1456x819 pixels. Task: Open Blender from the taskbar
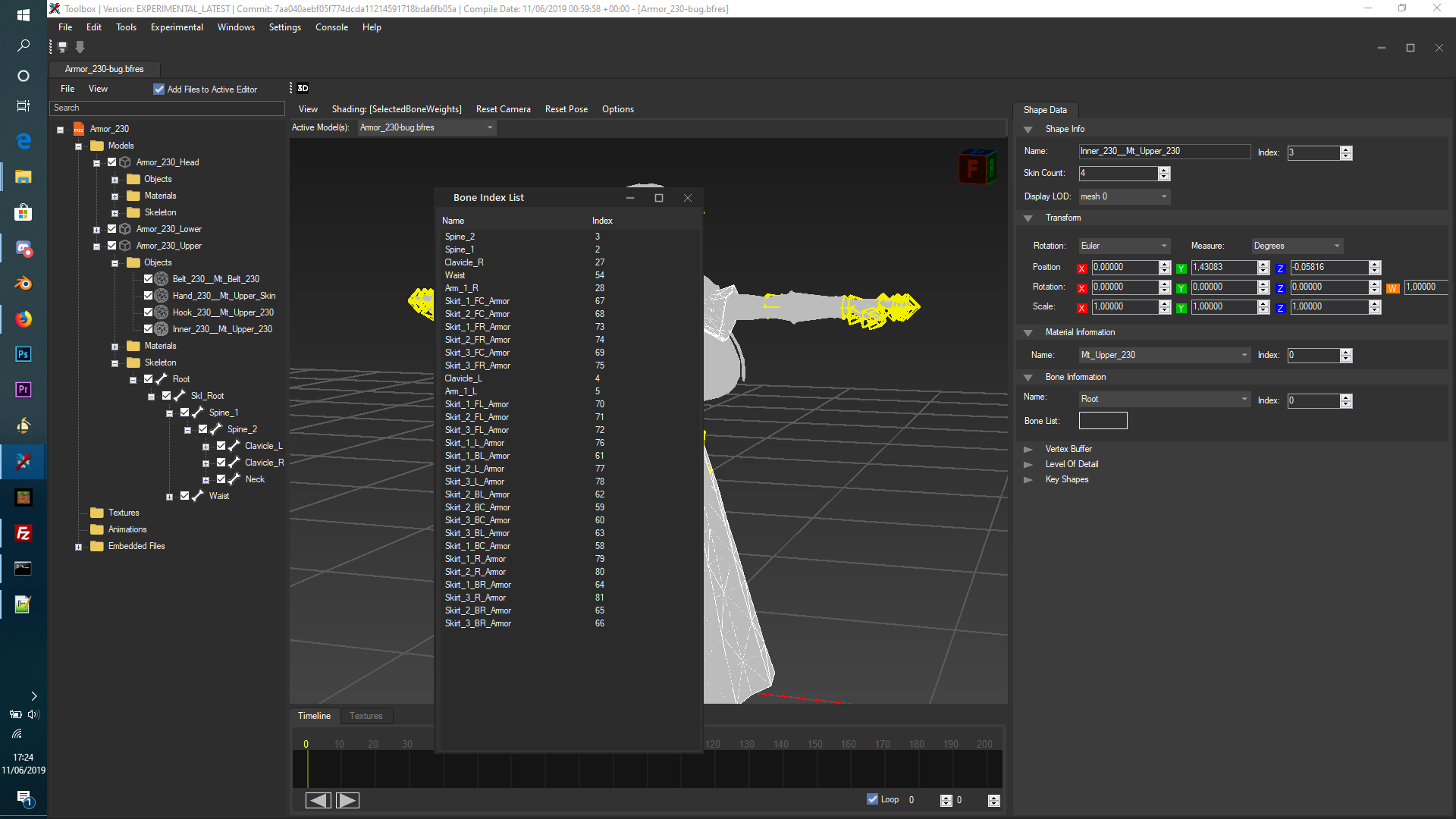click(23, 283)
